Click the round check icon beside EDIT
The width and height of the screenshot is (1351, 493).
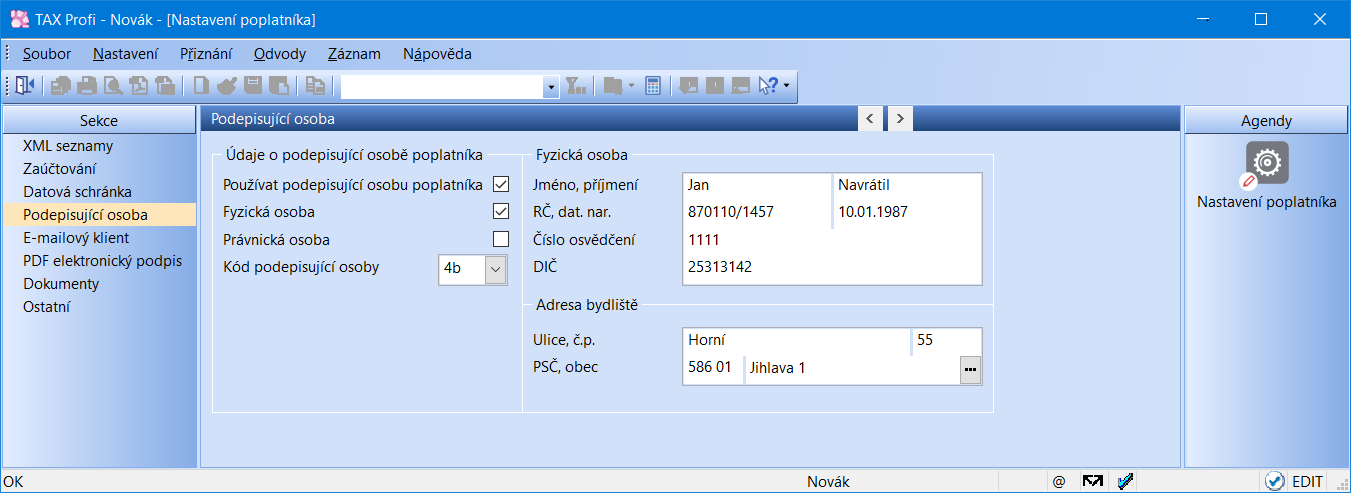click(x=1274, y=481)
